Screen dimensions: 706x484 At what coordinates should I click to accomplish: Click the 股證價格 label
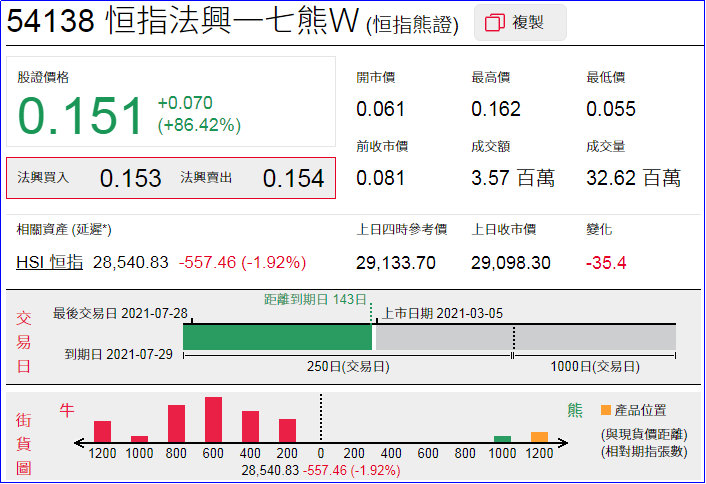click(x=43, y=77)
